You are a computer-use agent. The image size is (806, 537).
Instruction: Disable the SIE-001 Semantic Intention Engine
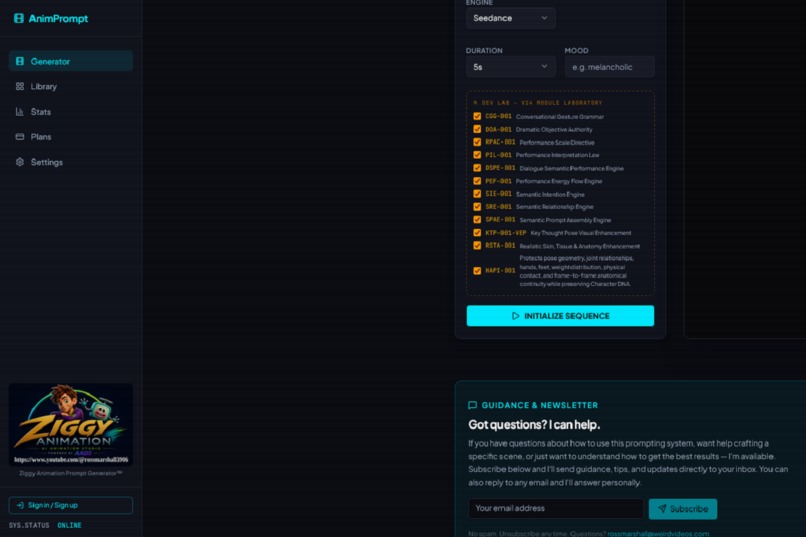[477, 194]
